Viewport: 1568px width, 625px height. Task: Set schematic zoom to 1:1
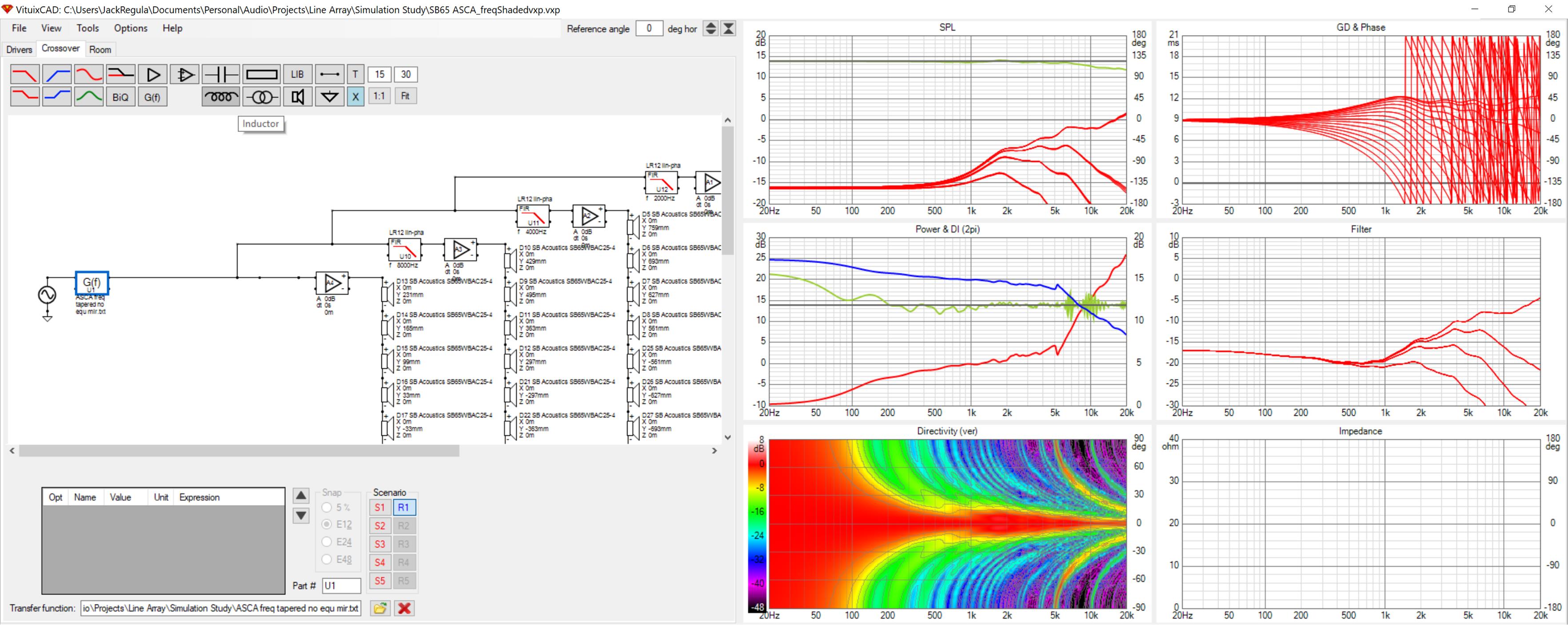tap(379, 96)
